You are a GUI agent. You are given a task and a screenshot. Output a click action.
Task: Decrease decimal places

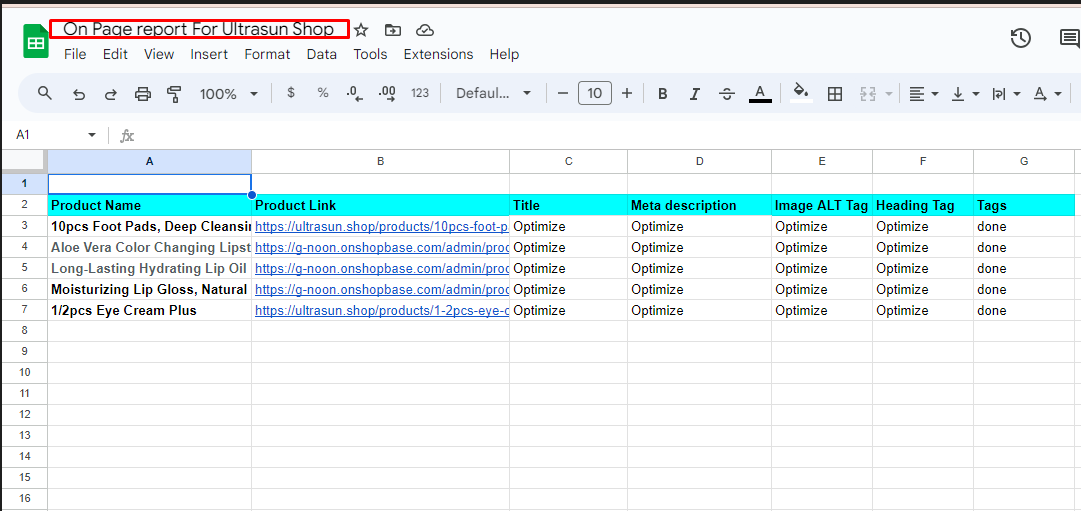[x=354, y=94]
